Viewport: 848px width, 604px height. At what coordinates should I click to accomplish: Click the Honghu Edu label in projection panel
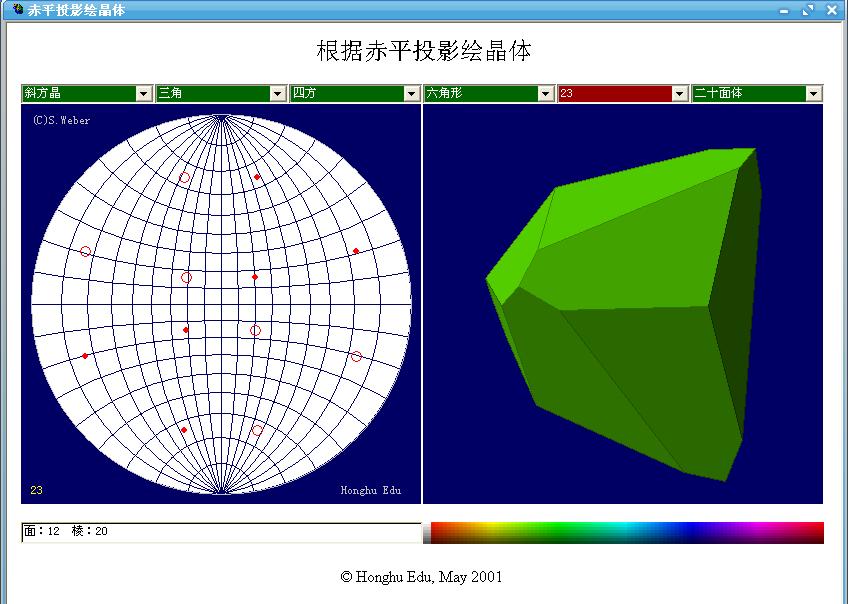[x=370, y=490]
